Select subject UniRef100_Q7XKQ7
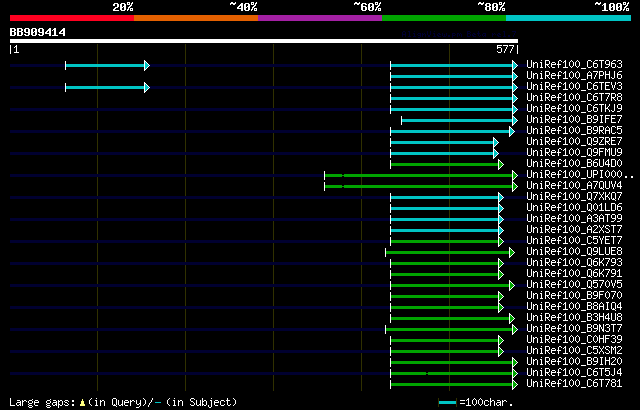Screen dimensions: 640x410 point(574,197)
